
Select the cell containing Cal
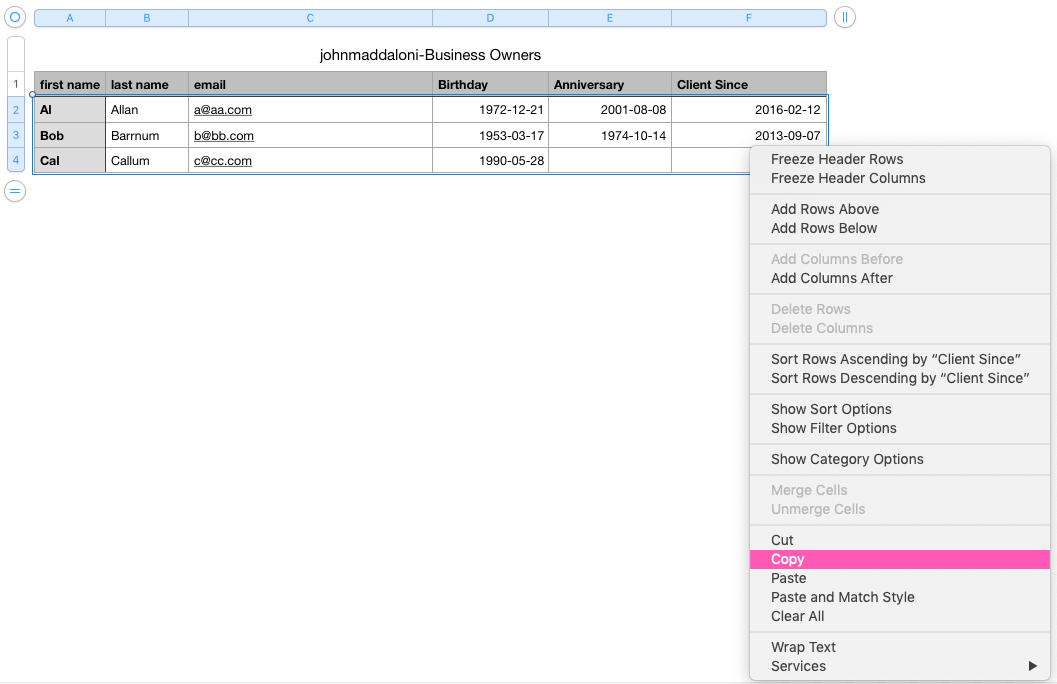[70, 160]
